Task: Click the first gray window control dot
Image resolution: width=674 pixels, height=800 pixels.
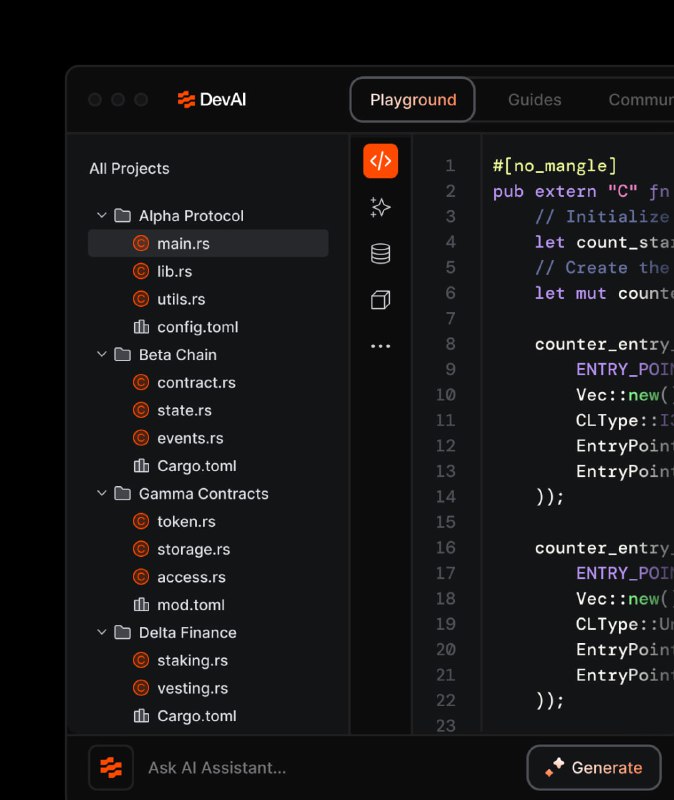Action: click(95, 99)
